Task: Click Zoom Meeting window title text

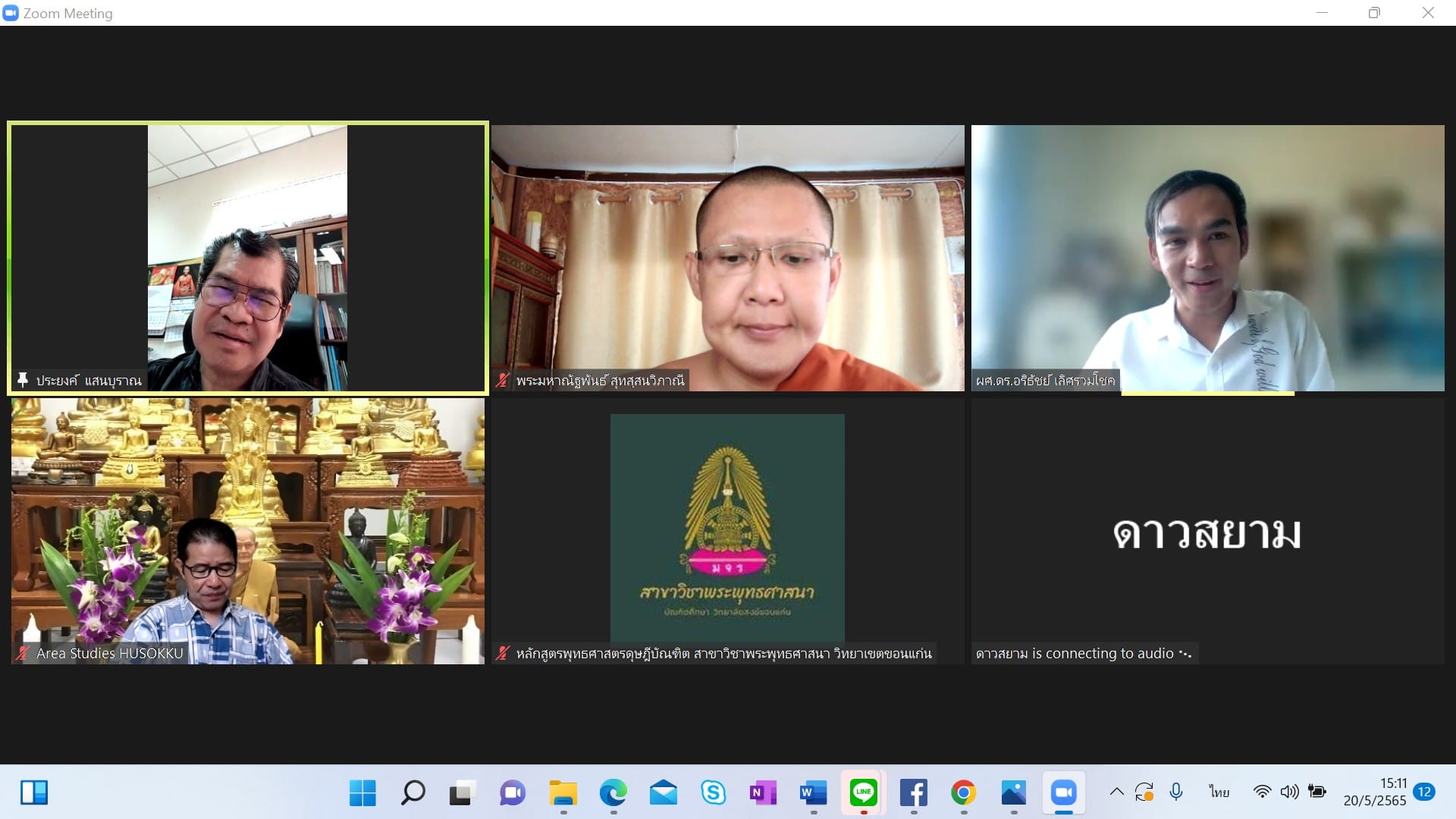Action: pyautogui.click(x=67, y=13)
